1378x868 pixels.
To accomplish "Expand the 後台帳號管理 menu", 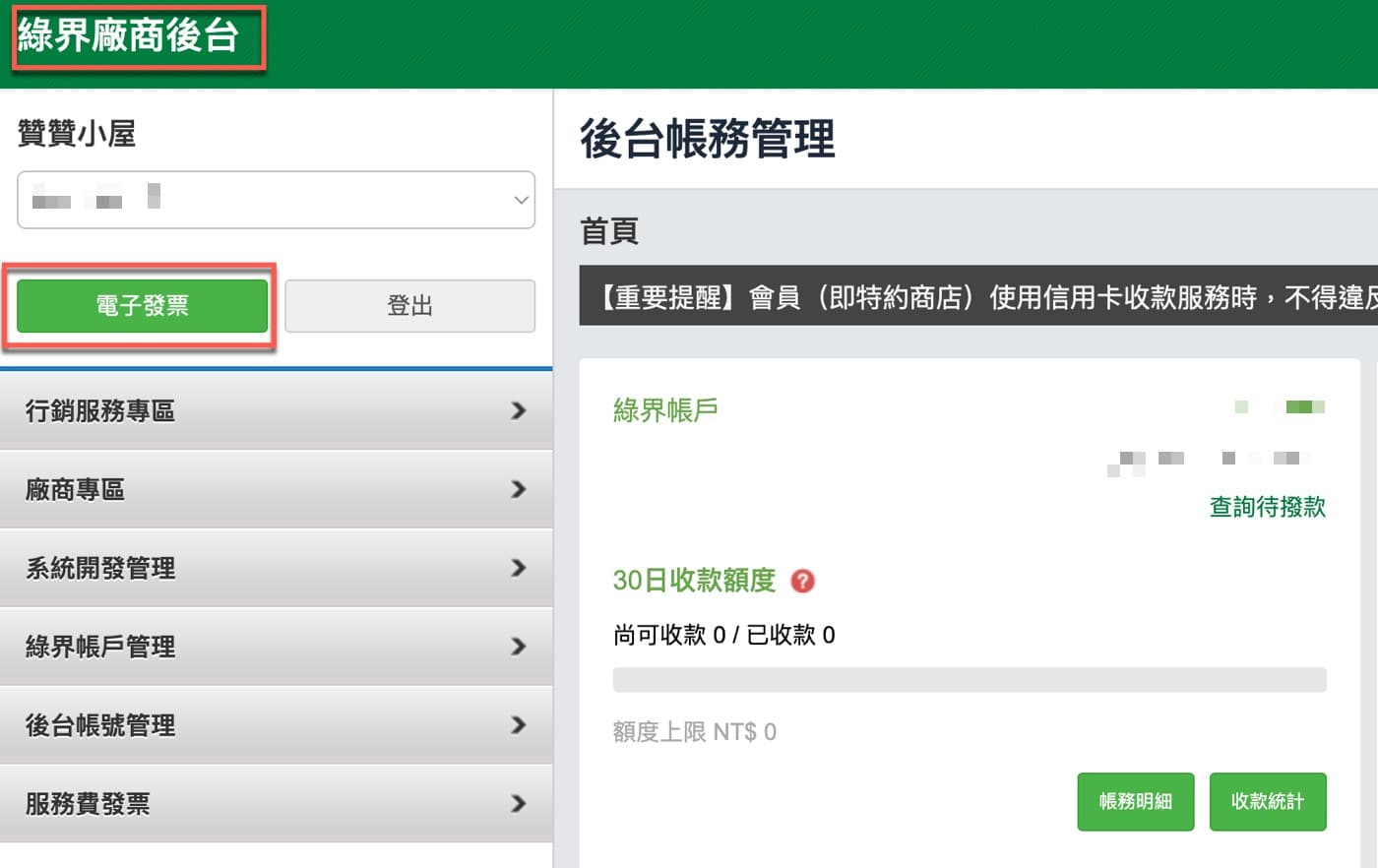I will [x=276, y=725].
